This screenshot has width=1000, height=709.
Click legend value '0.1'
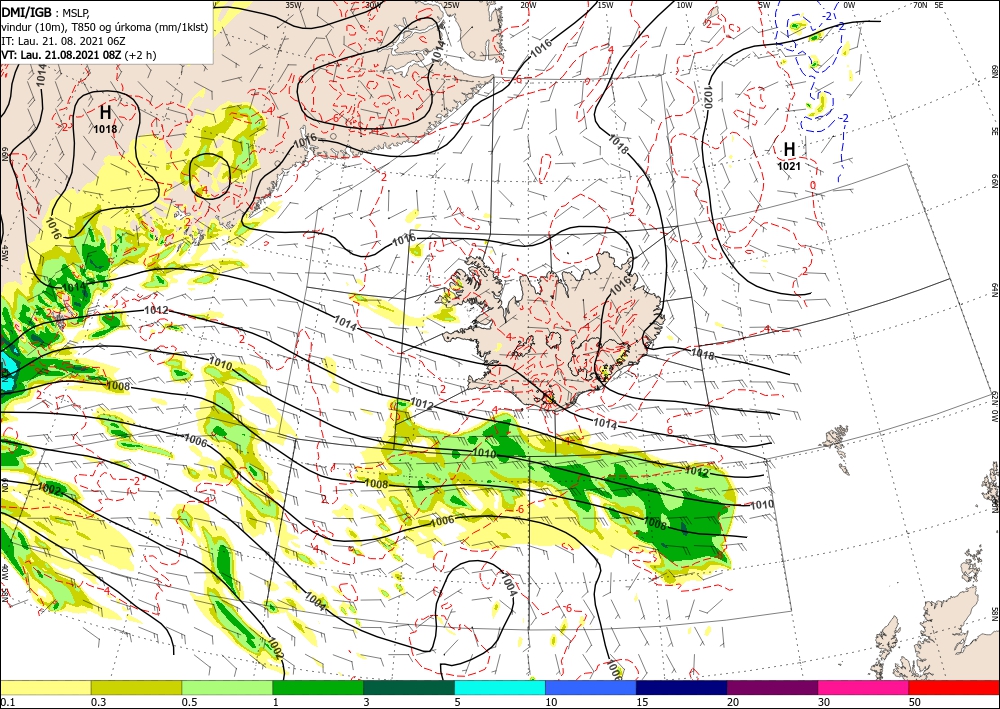click(6, 703)
